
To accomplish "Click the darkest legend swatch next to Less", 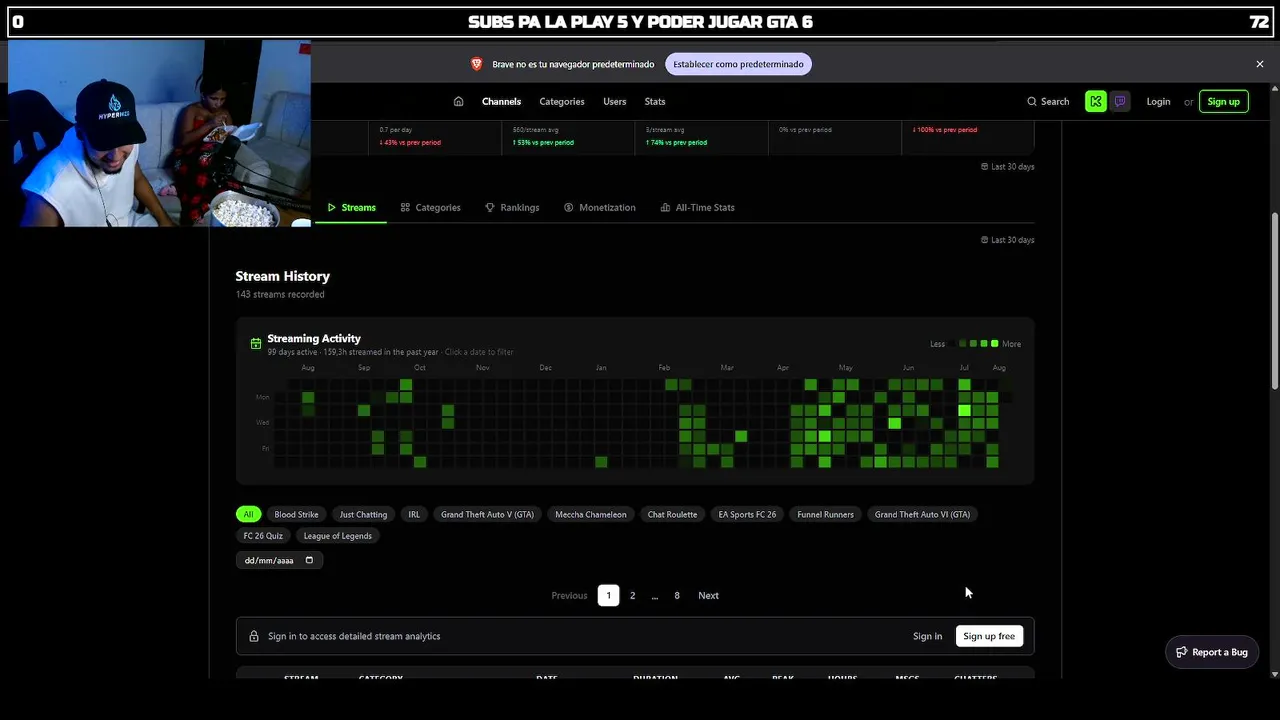I will [953, 344].
